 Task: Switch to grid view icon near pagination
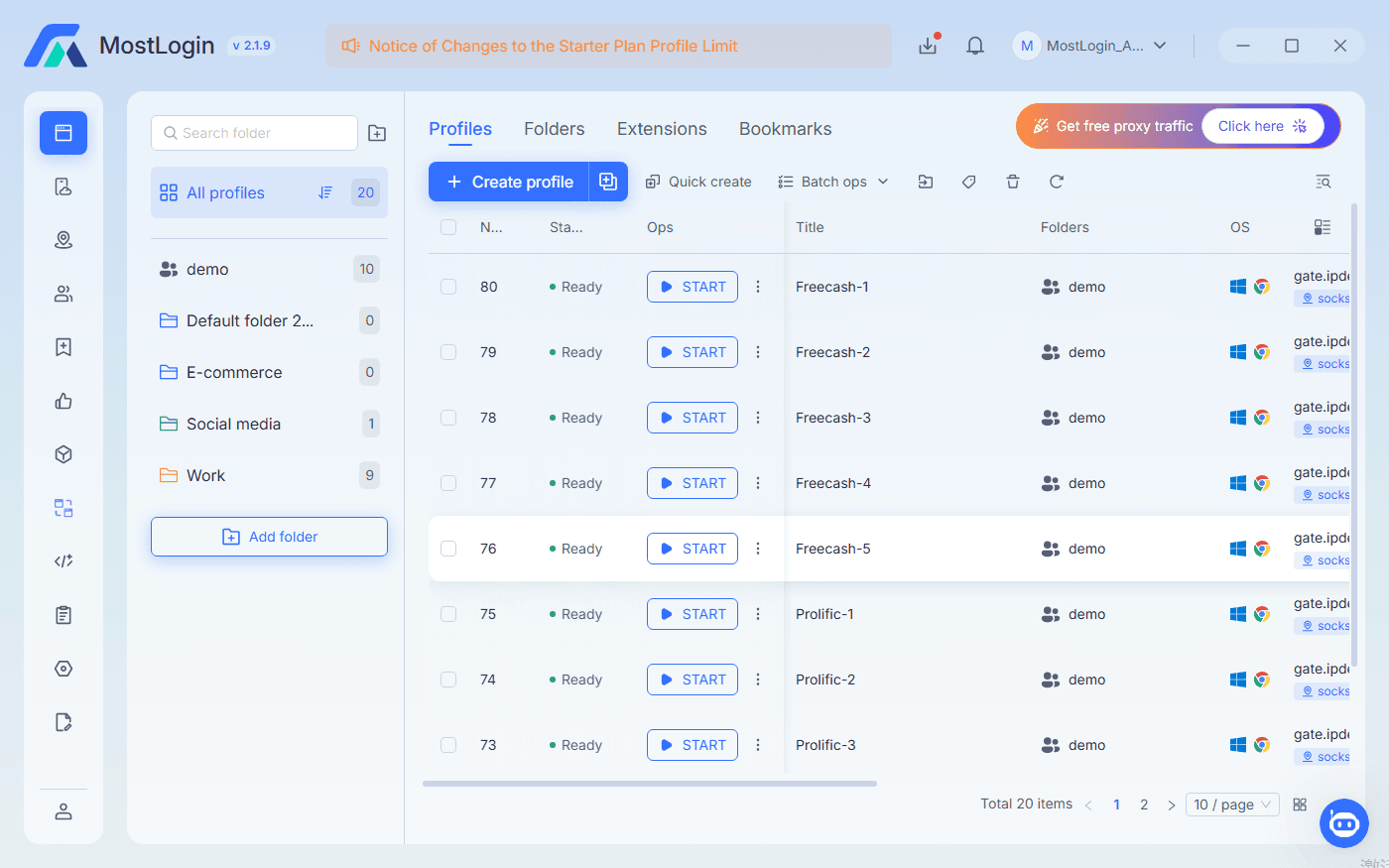click(x=1300, y=805)
